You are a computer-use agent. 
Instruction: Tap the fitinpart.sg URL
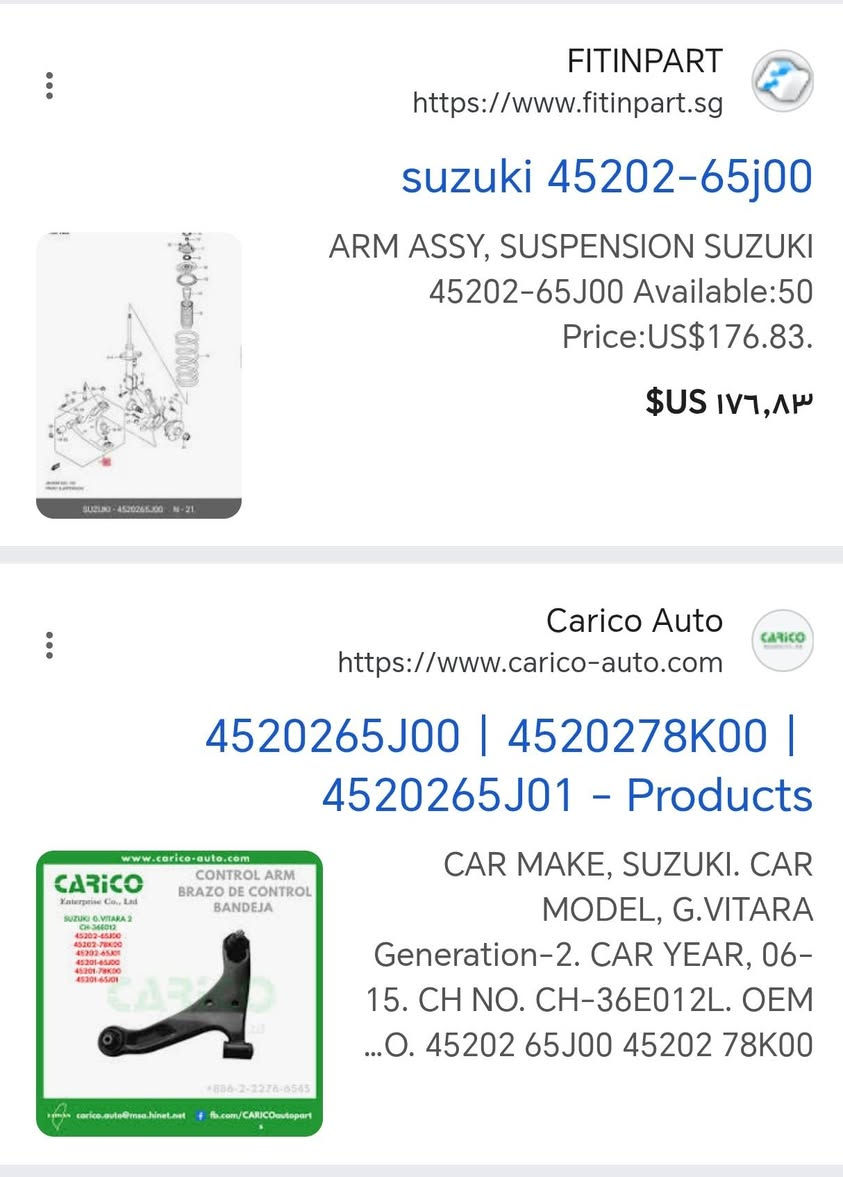(x=567, y=103)
